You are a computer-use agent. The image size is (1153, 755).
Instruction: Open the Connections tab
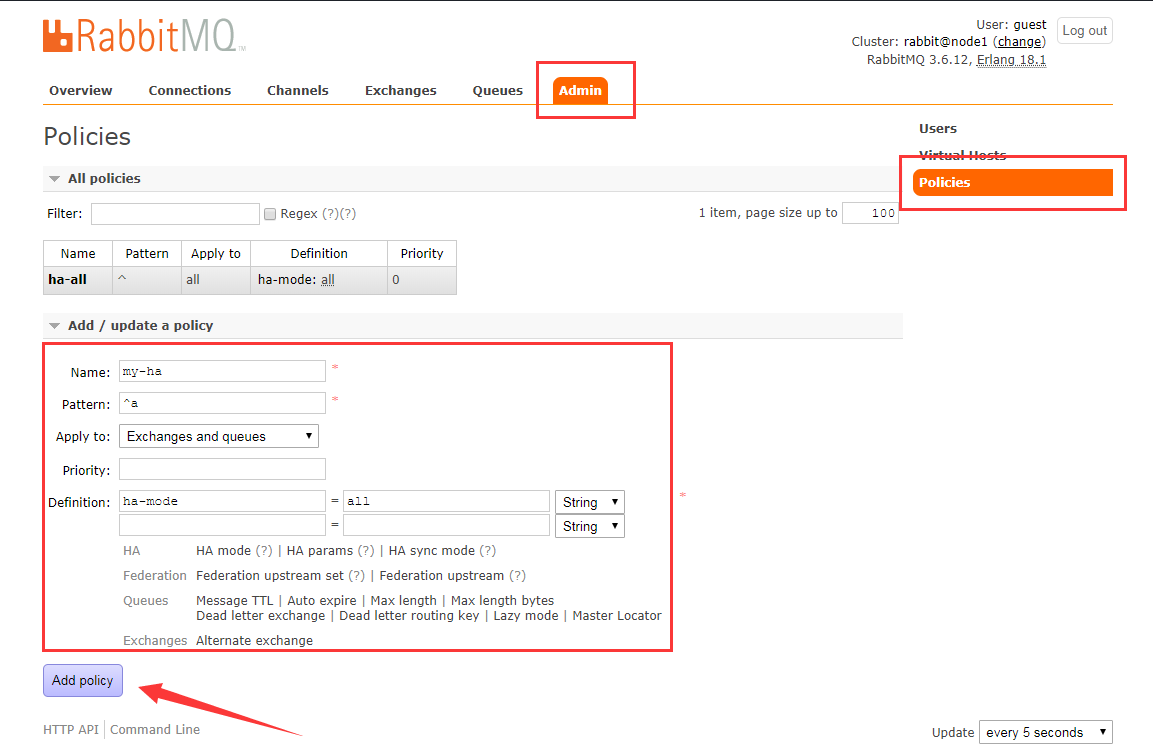(x=190, y=90)
